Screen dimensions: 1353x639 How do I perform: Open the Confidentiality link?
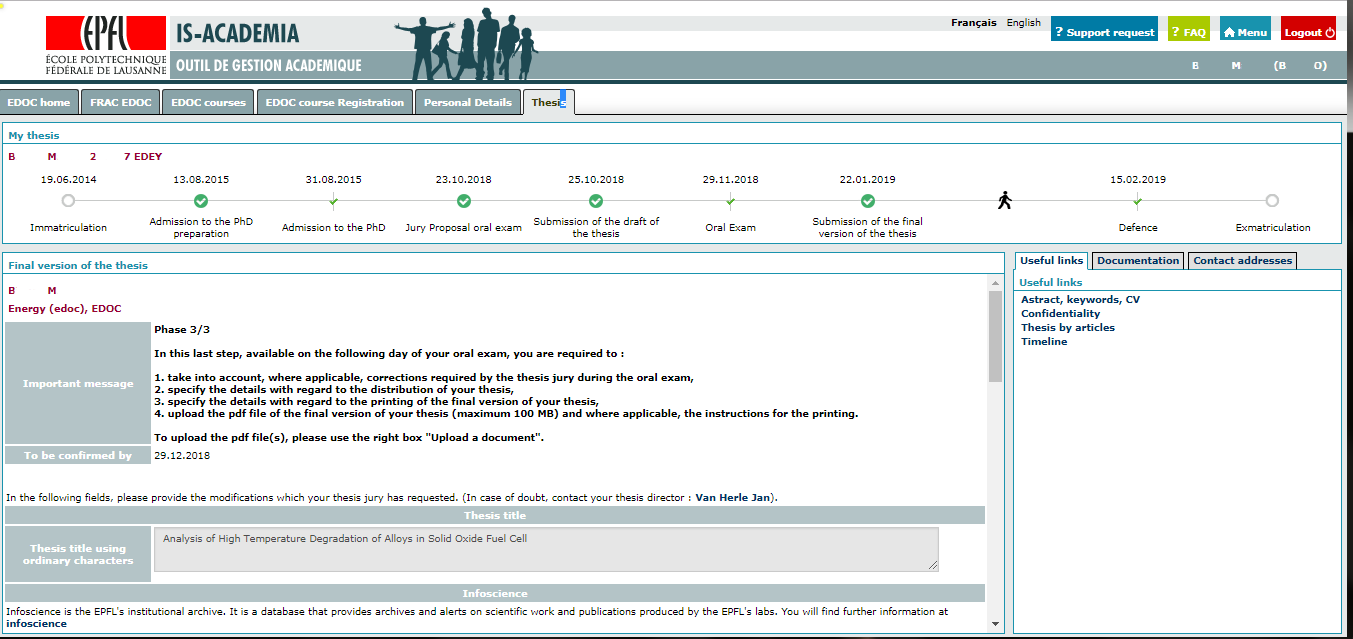tap(1060, 313)
